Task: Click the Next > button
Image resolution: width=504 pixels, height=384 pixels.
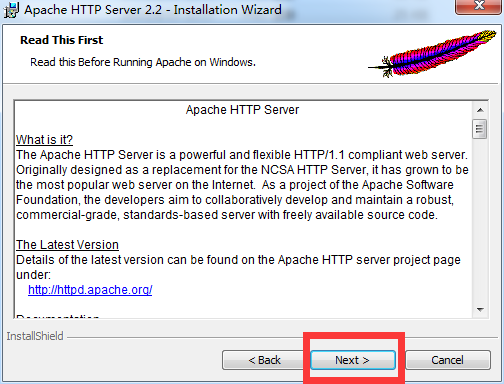Action: [x=353, y=360]
